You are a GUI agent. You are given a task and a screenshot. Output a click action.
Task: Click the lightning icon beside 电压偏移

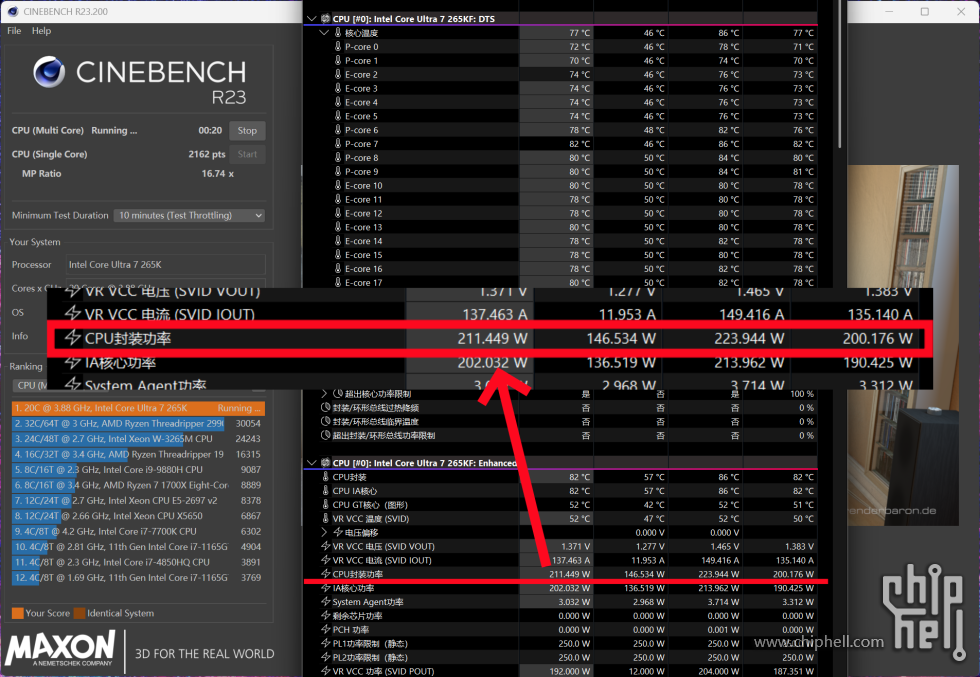click(338, 532)
